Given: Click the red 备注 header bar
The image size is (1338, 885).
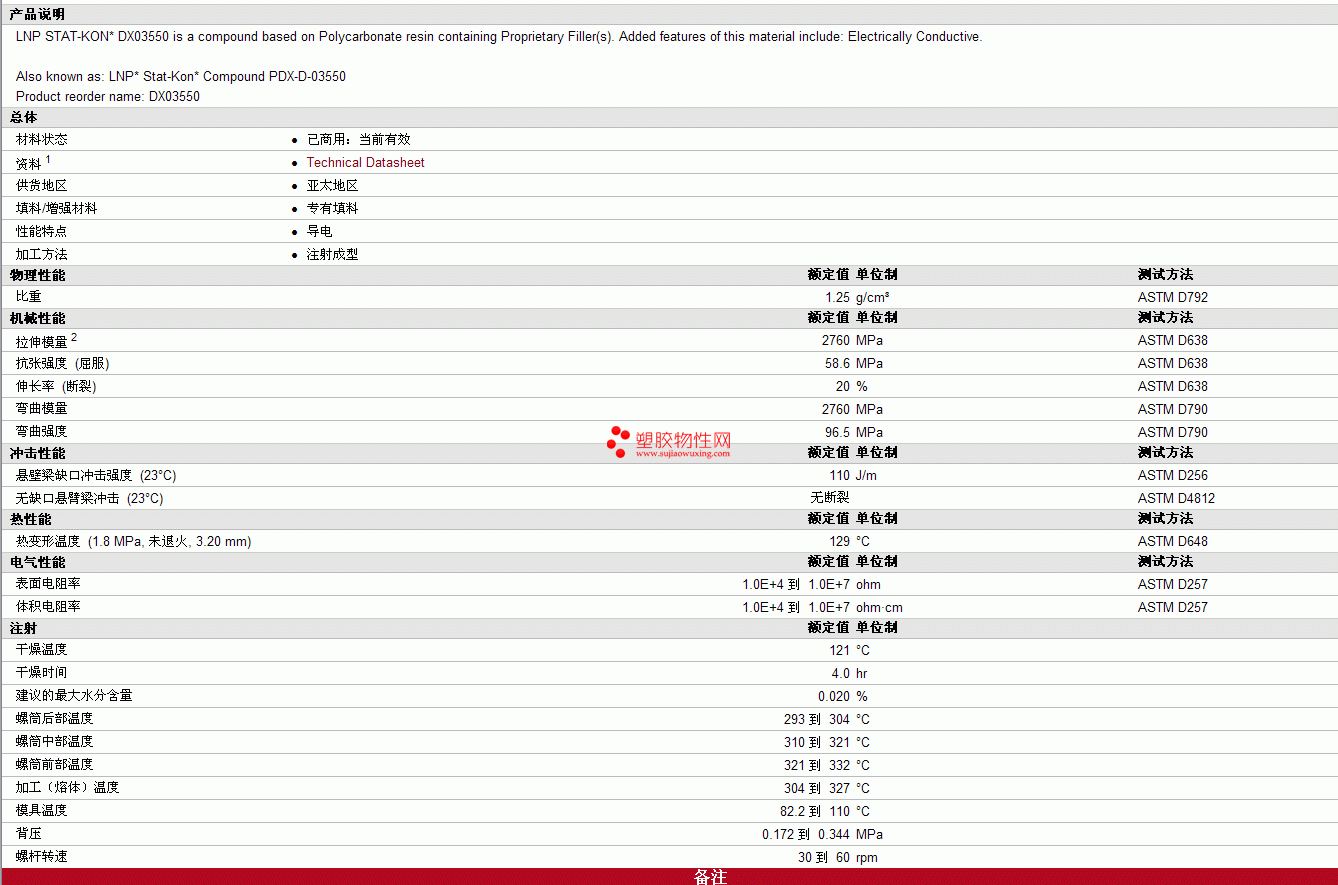Looking at the screenshot, I should coord(669,877).
